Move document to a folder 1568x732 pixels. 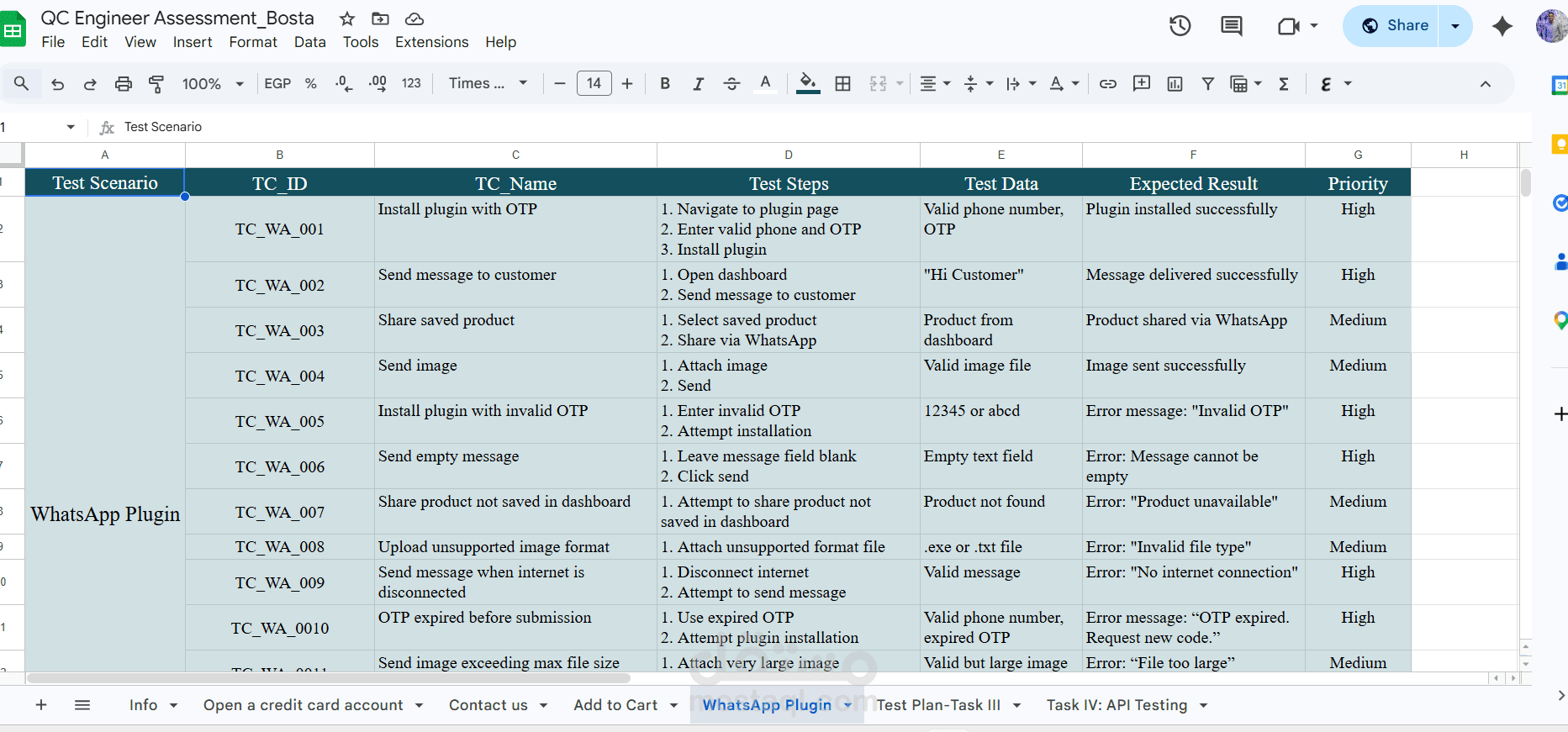(380, 18)
